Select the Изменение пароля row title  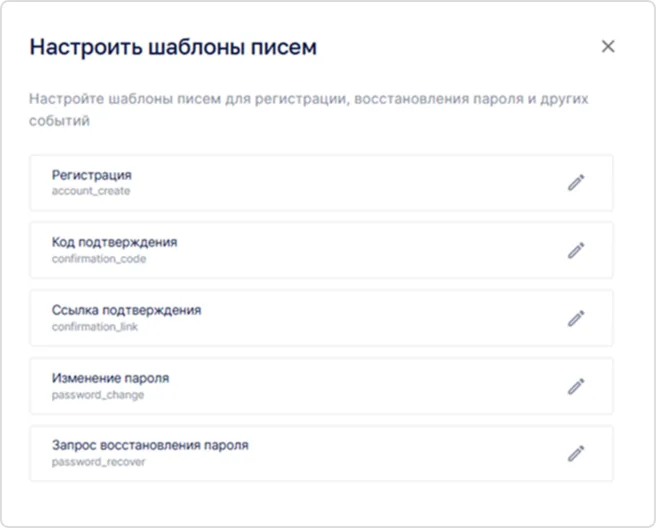tap(110, 378)
